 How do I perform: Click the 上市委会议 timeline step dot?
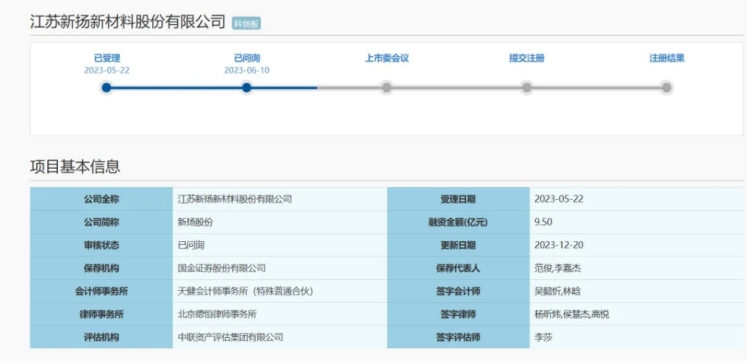[387, 88]
